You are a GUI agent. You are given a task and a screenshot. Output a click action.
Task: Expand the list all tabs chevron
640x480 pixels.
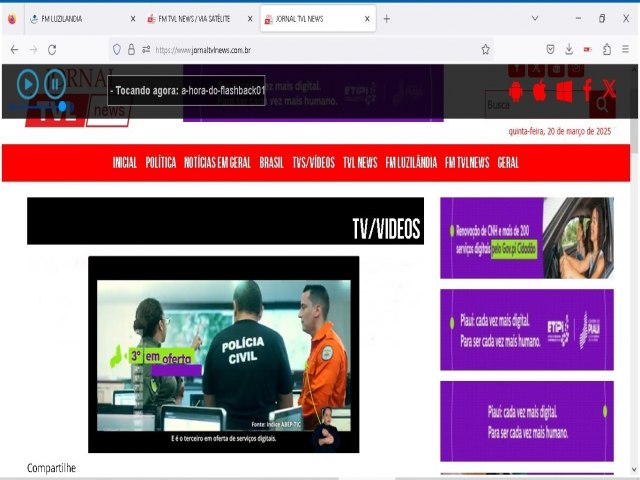(535, 18)
